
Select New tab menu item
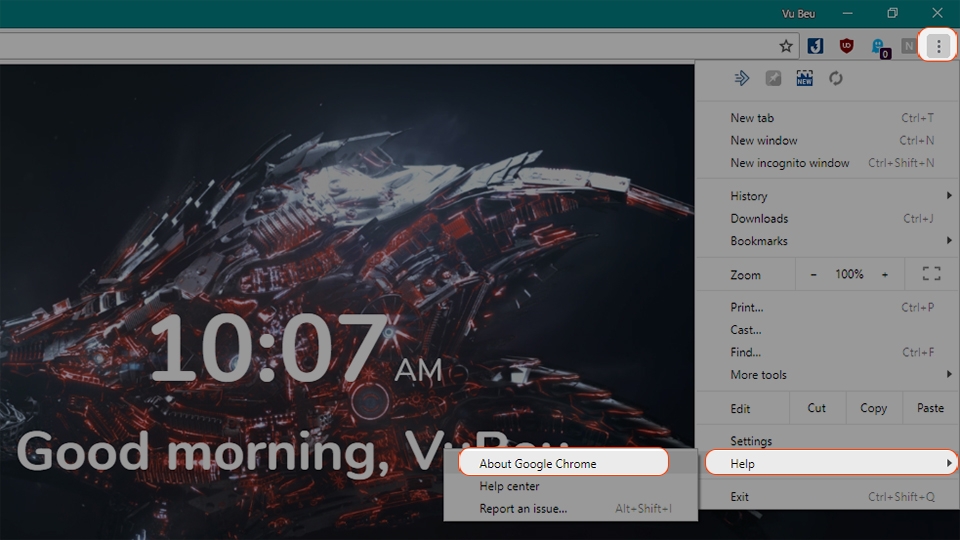828,118
